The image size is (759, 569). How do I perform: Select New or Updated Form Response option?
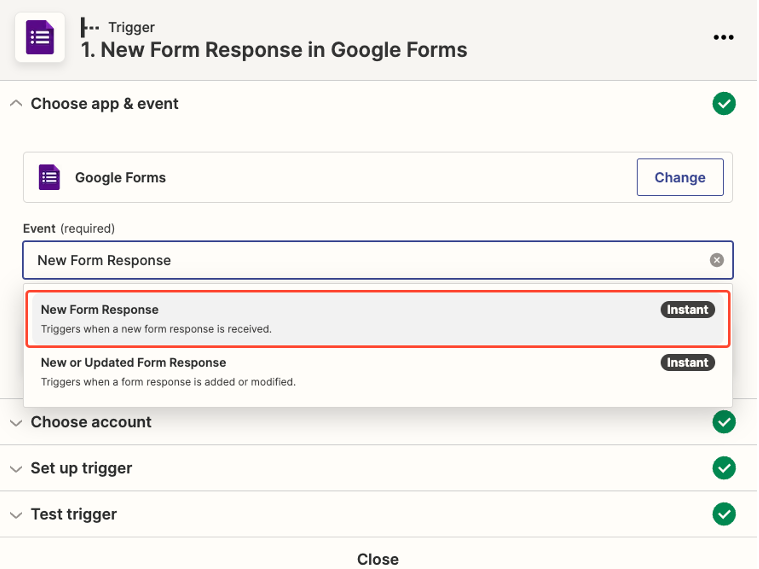click(378, 372)
